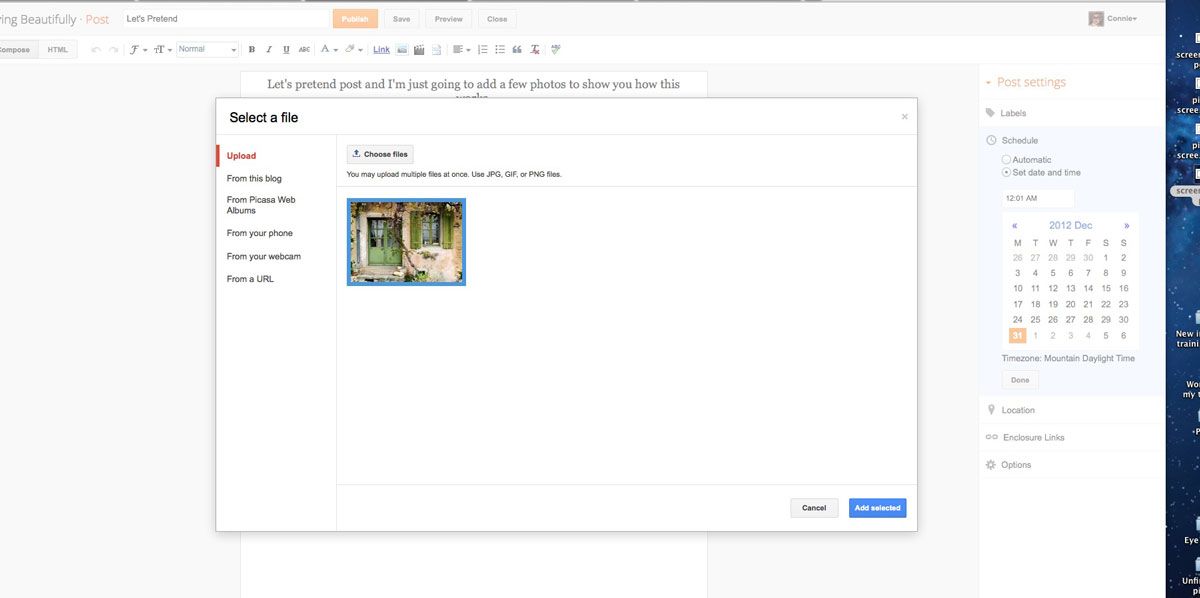Open the Normal paragraph style dropdown
Viewport: 1200px width, 598px height.
[208, 49]
